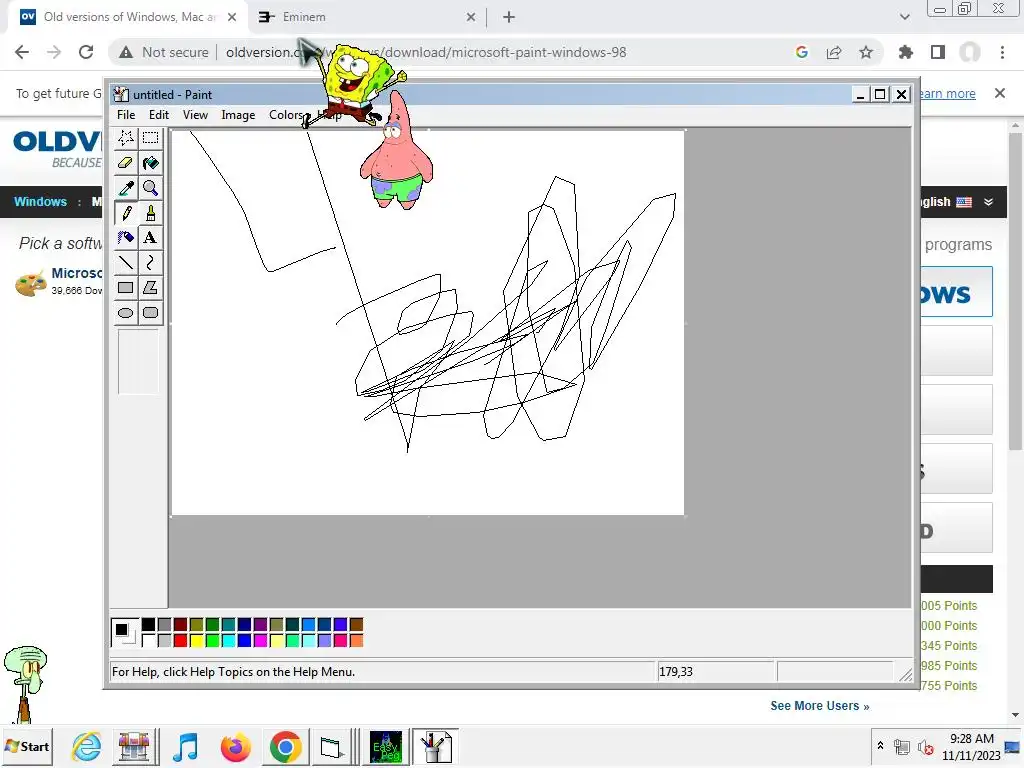Reload the page in Chrome

click(x=86, y=52)
